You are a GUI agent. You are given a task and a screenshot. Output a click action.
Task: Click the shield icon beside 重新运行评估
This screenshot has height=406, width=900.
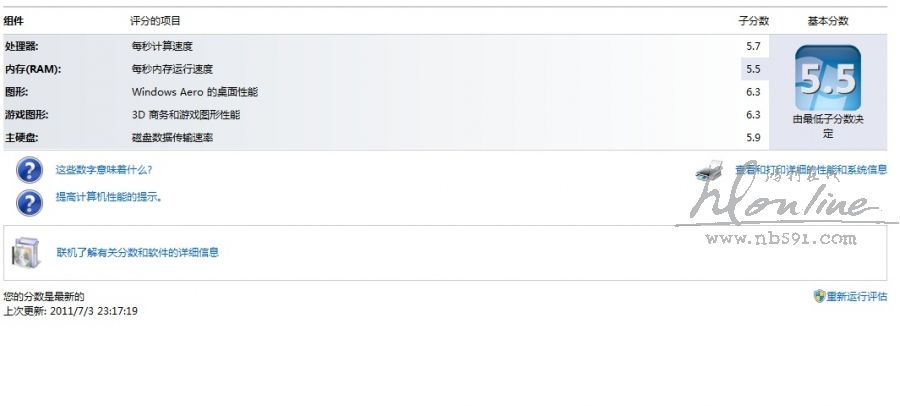819,296
